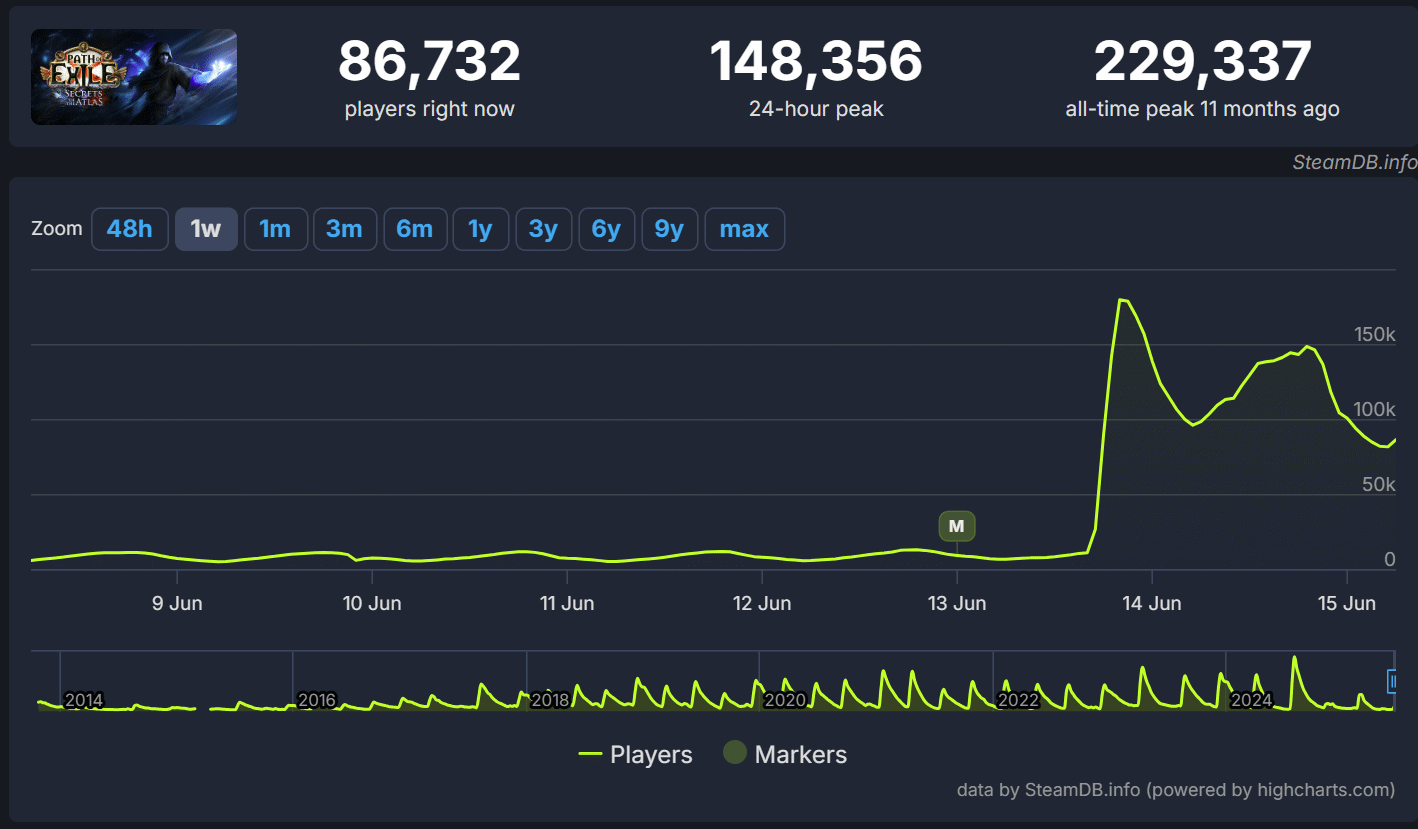Click 'data by SteamDB.info' credits text
The width and height of the screenshot is (1418, 829).
tap(1176, 790)
